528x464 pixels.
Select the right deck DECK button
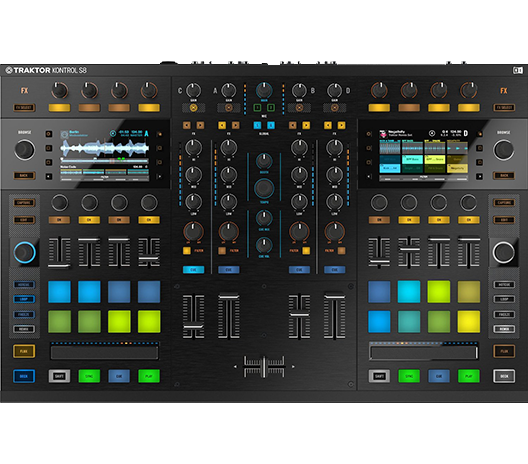click(504, 376)
